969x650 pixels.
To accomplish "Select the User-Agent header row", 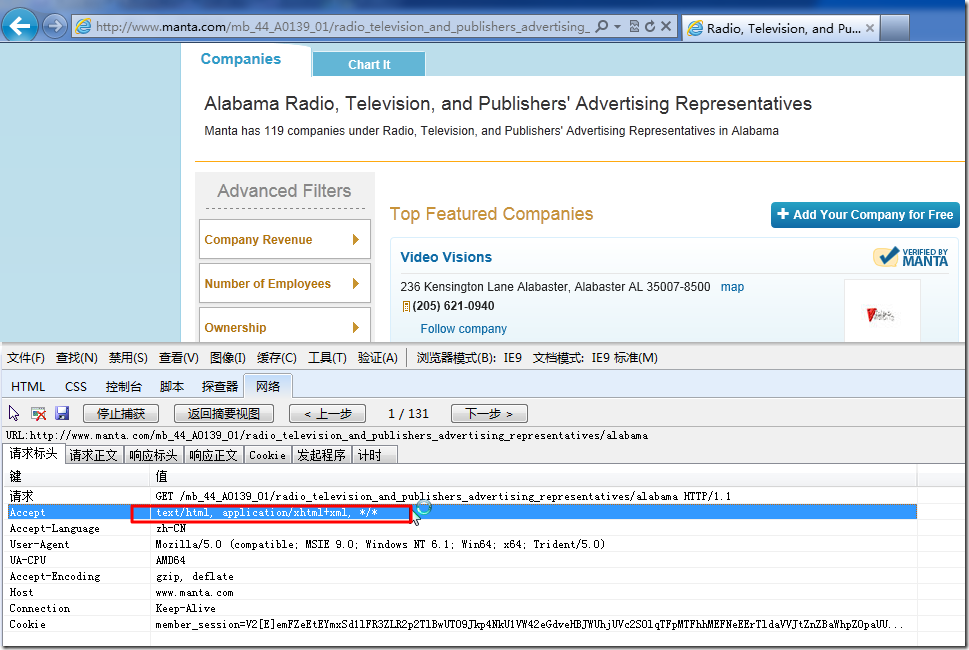I will 462,544.
